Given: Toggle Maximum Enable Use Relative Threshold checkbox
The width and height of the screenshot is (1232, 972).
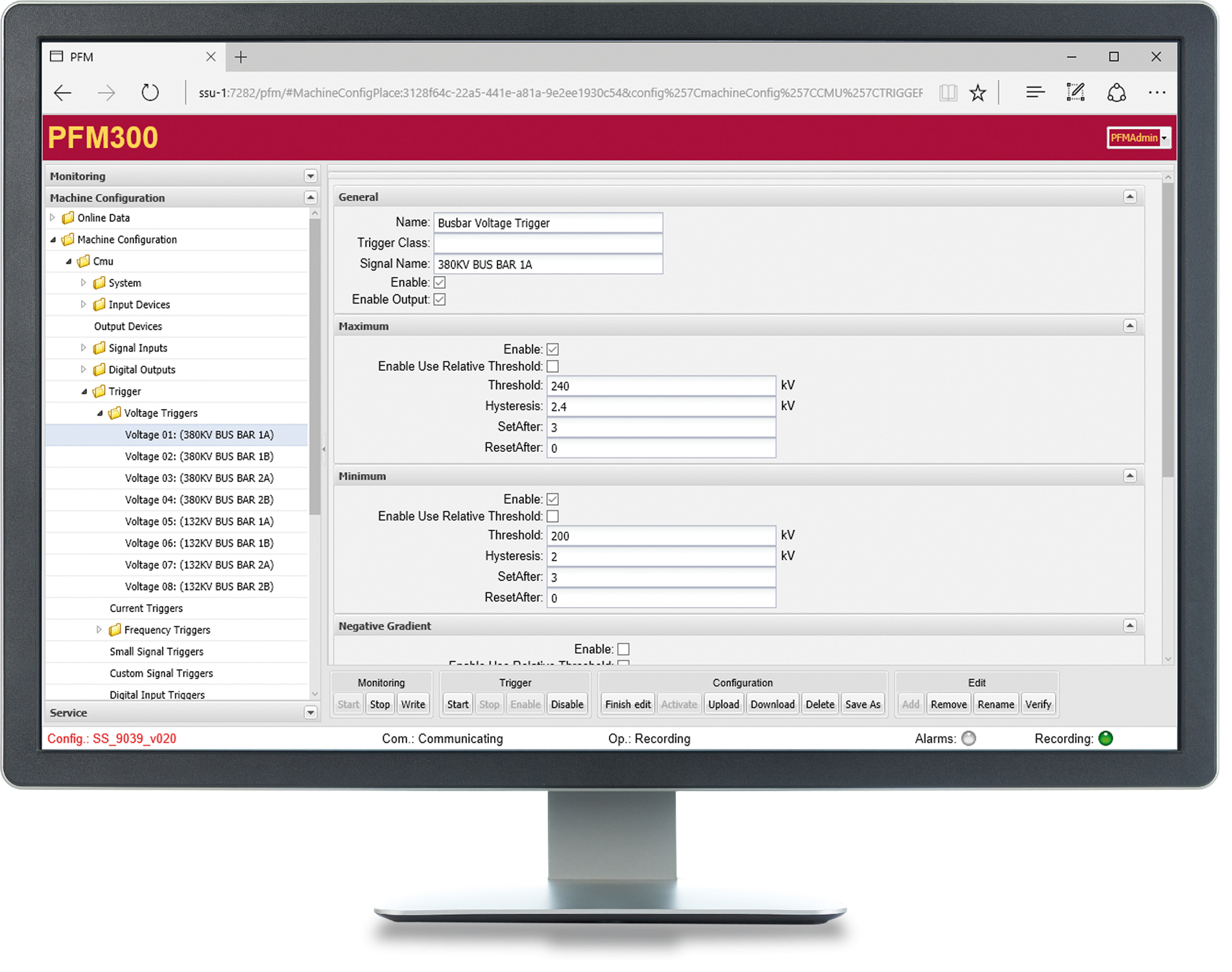Looking at the screenshot, I should pyautogui.click(x=552, y=366).
